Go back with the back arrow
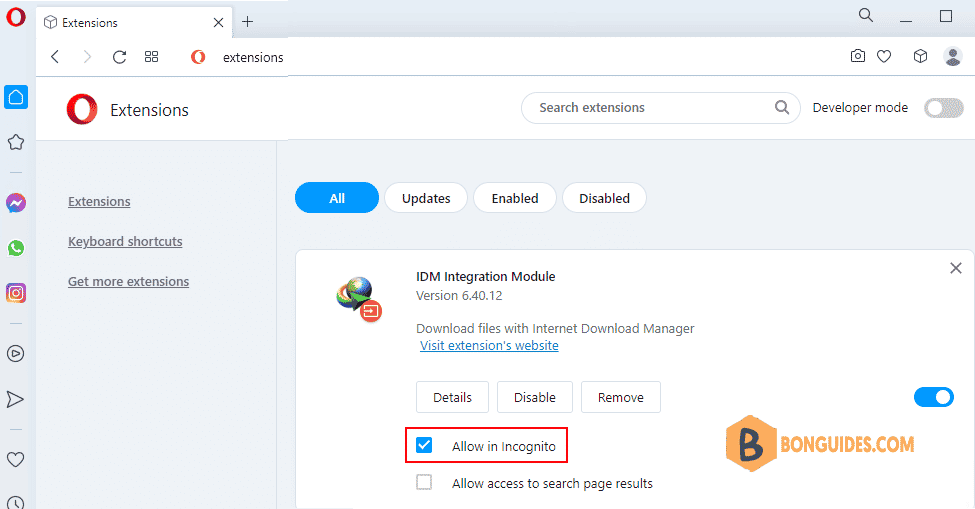The height and width of the screenshot is (509, 975). 55,57
